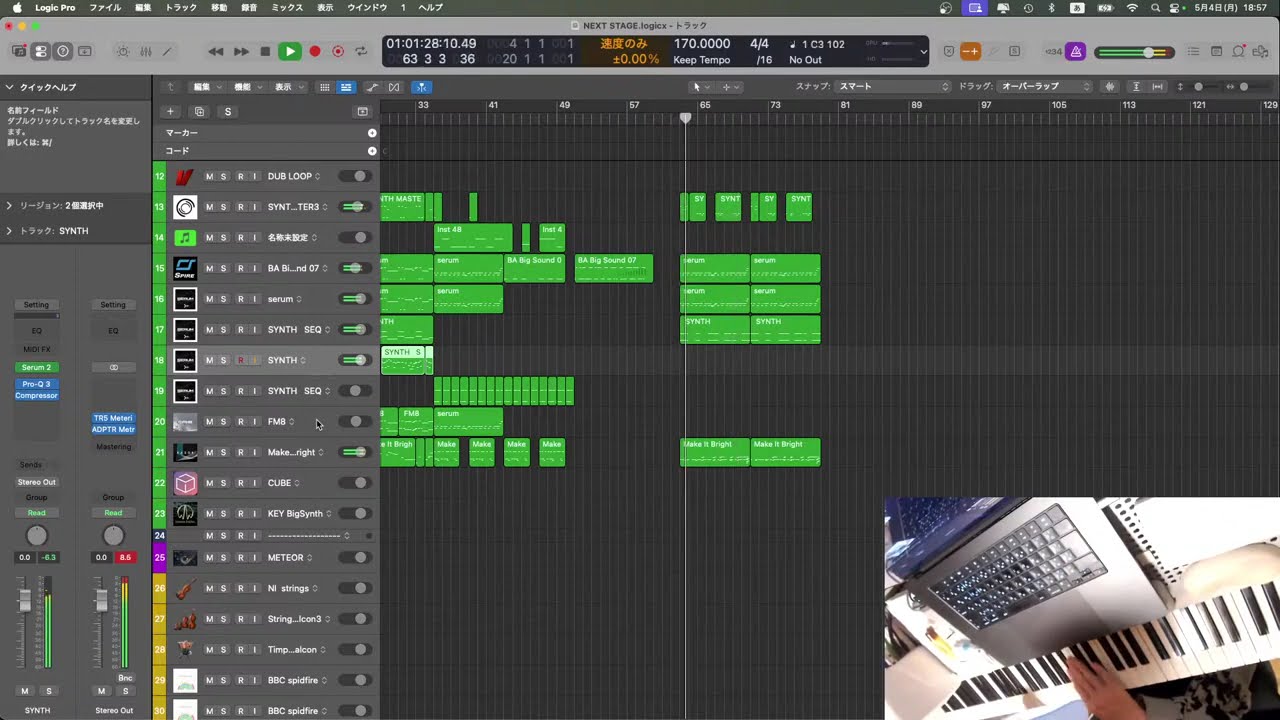This screenshot has height=720, width=1280.
Task: Add a marker with the マーカー plus button
Action: coord(372,133)
